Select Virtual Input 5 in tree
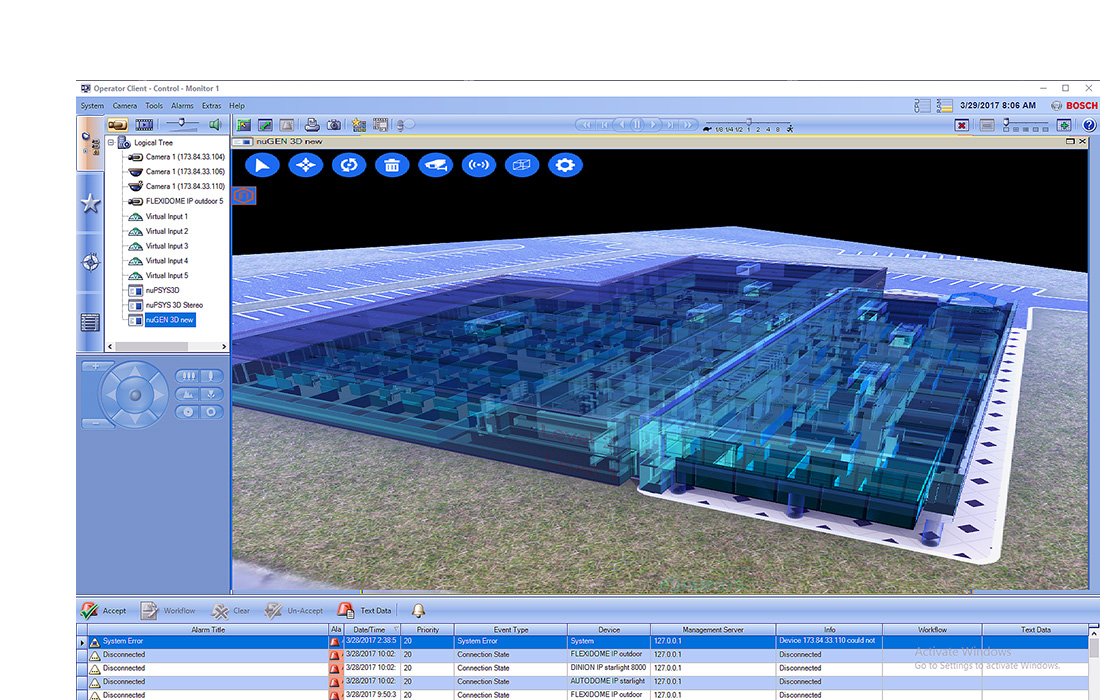Screen dimensions: 1100x700 tap(167, 276)
